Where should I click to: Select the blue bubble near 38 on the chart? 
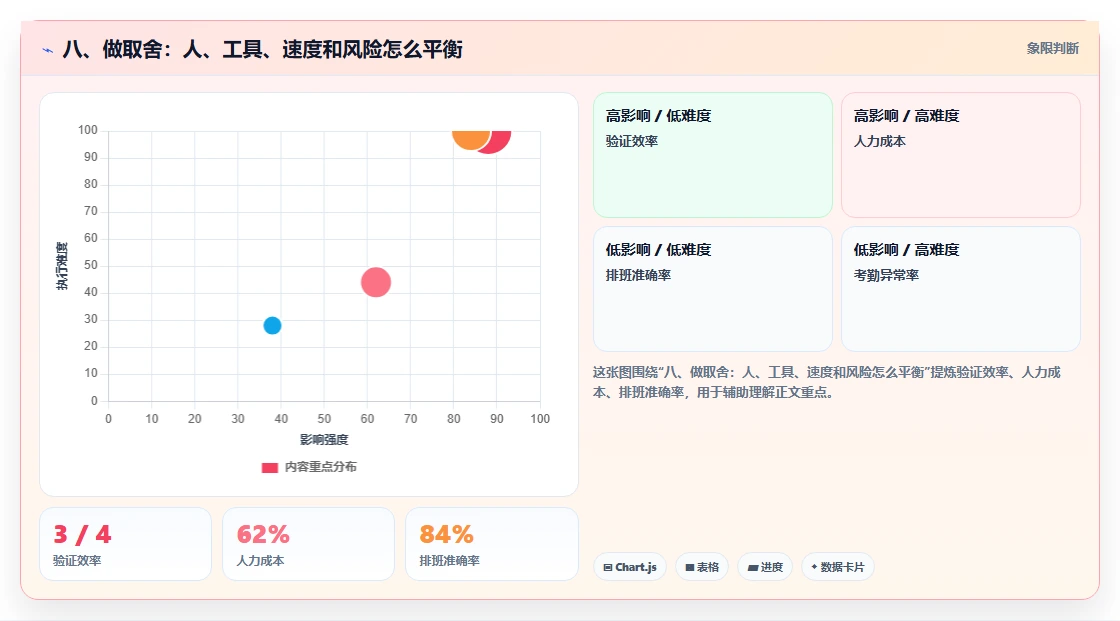point(272,325)
